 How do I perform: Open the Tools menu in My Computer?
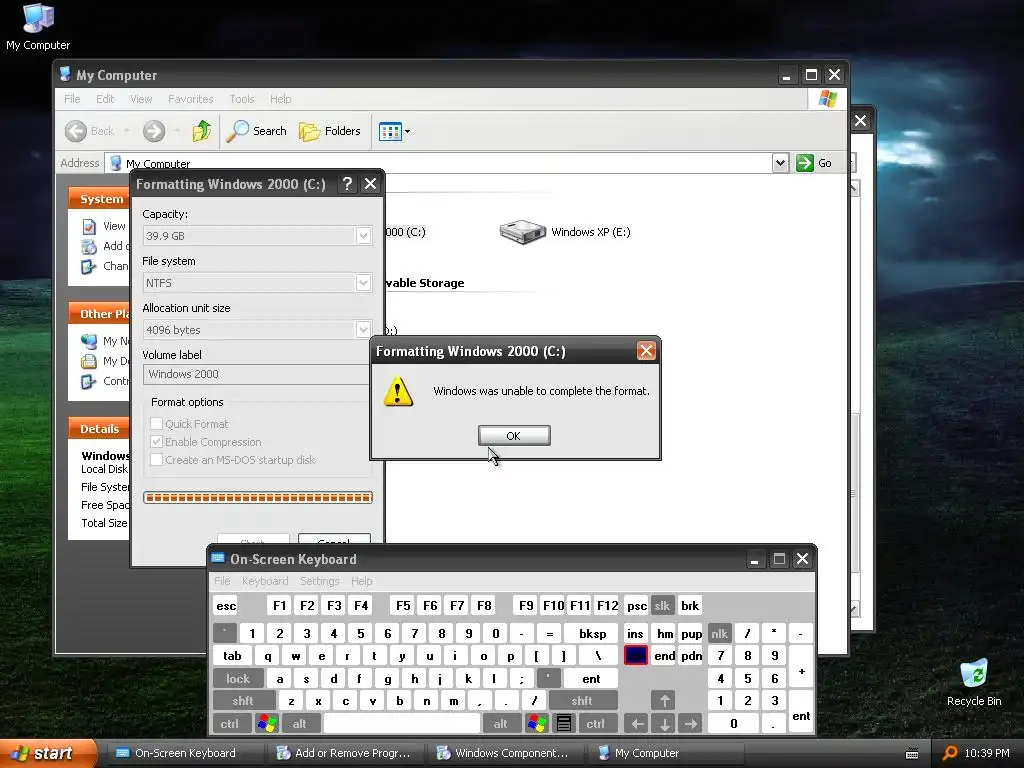pyautogui.click(x=242, y=99)
